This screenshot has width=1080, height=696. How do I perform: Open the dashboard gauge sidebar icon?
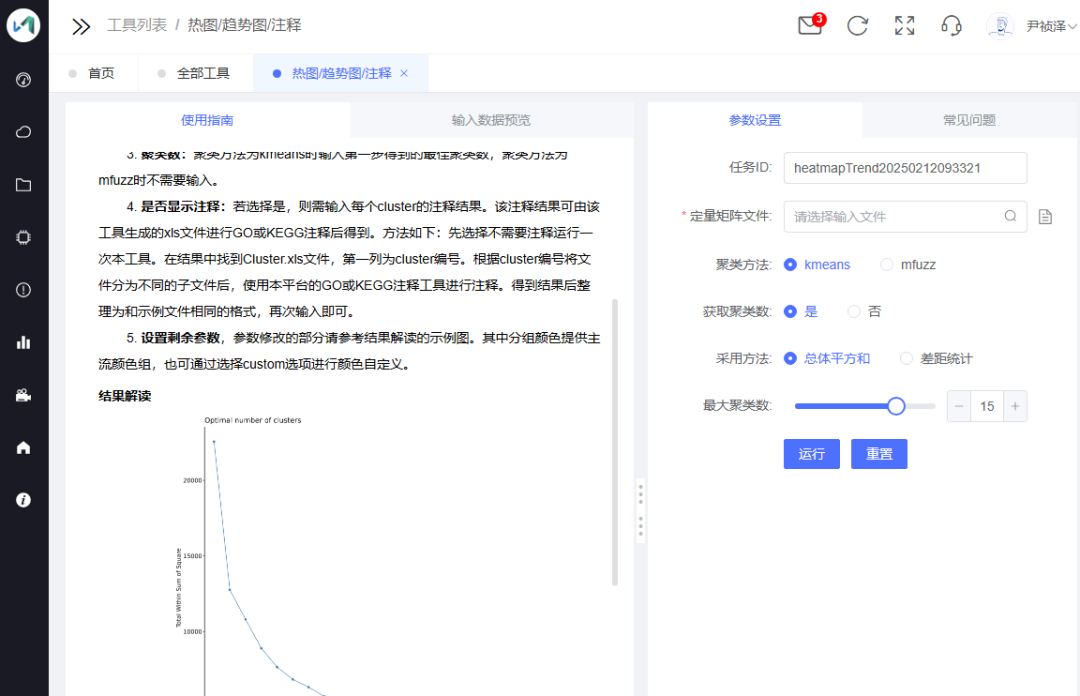tap(23, 80)
